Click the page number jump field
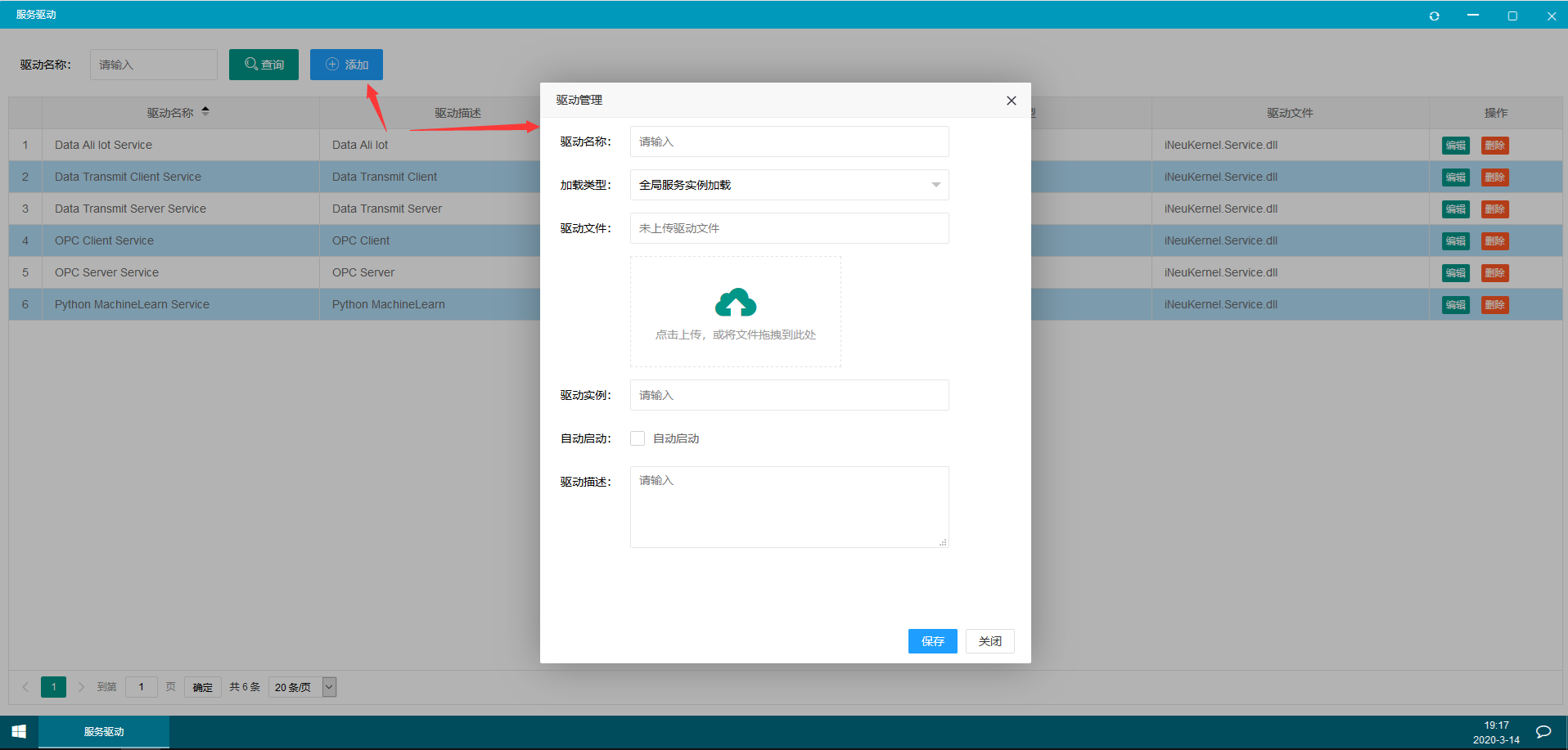The width and height of the screenshot is (1568, 750). (x=141, y=687)
